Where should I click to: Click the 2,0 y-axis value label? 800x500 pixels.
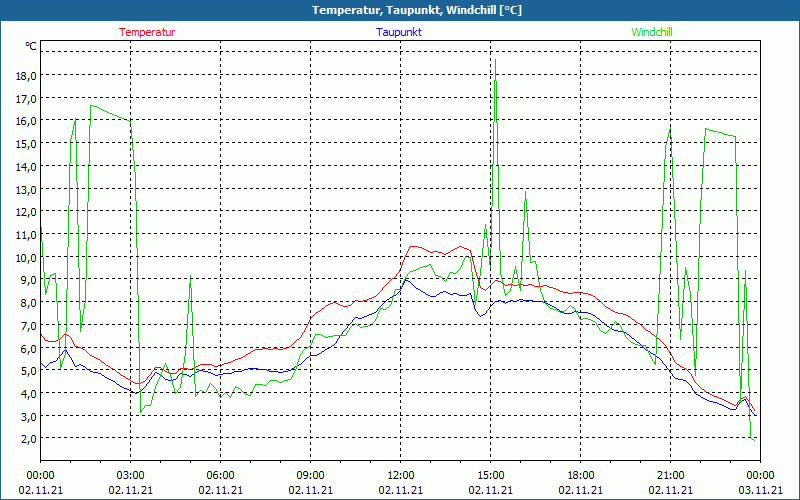click(x=25, y=438)
